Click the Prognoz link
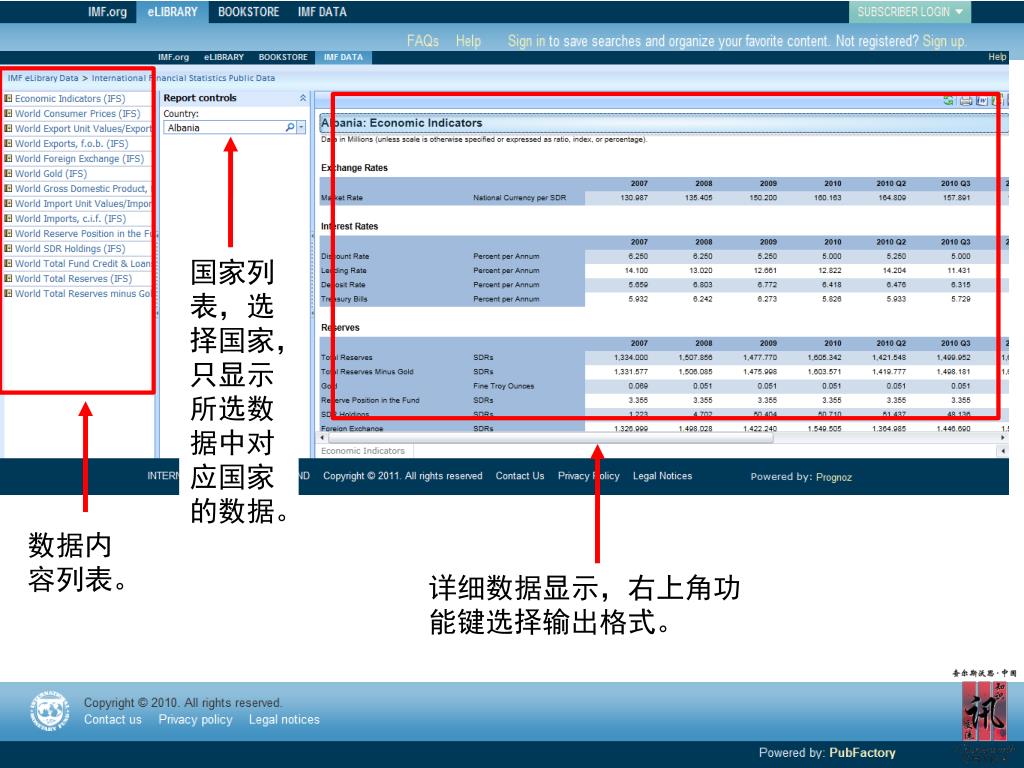The width and height of the screenshot is (1024, 768). pyautogui.click(x=834, y=477)
